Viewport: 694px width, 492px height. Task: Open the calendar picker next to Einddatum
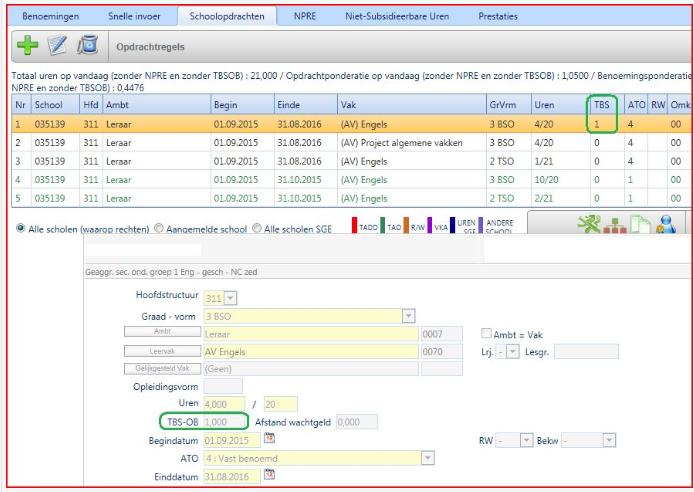270,475
